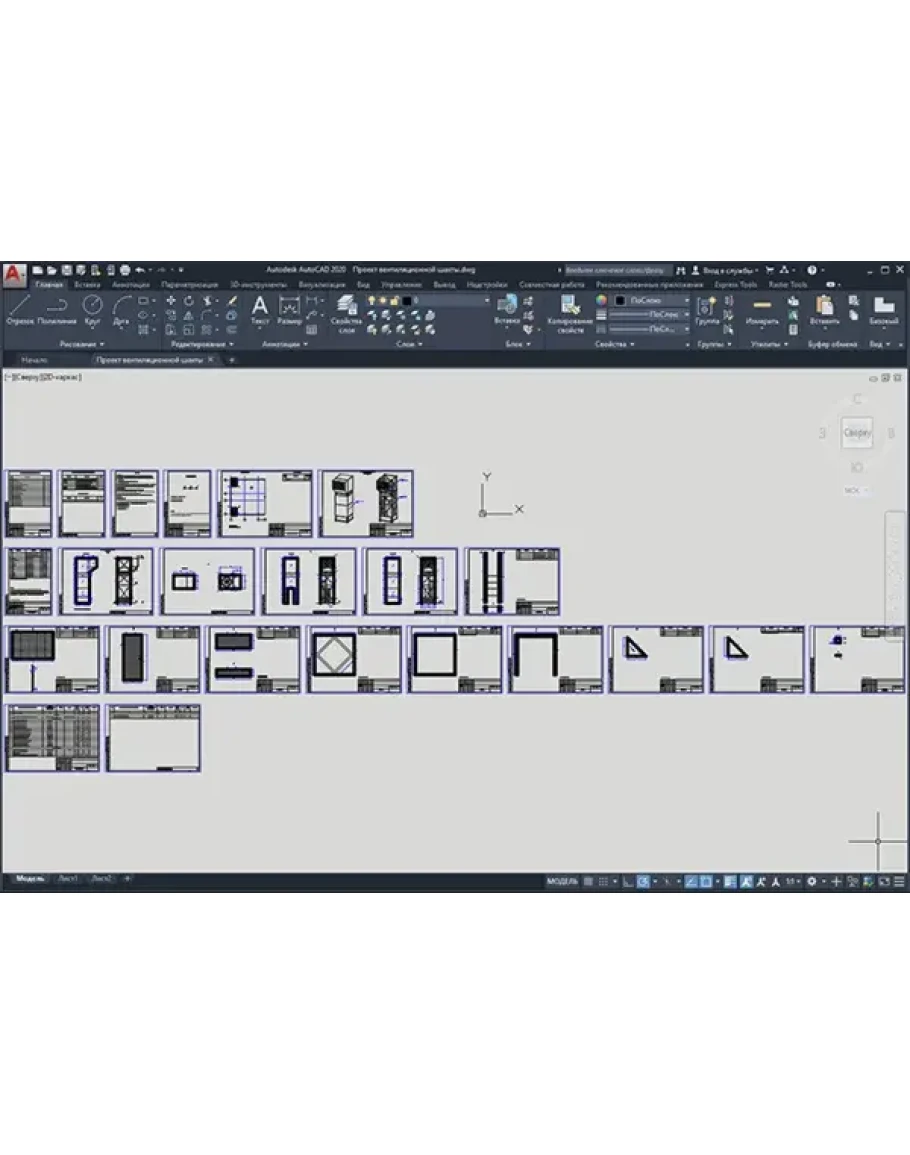Toggle grid display in status bar

point(589,881)
